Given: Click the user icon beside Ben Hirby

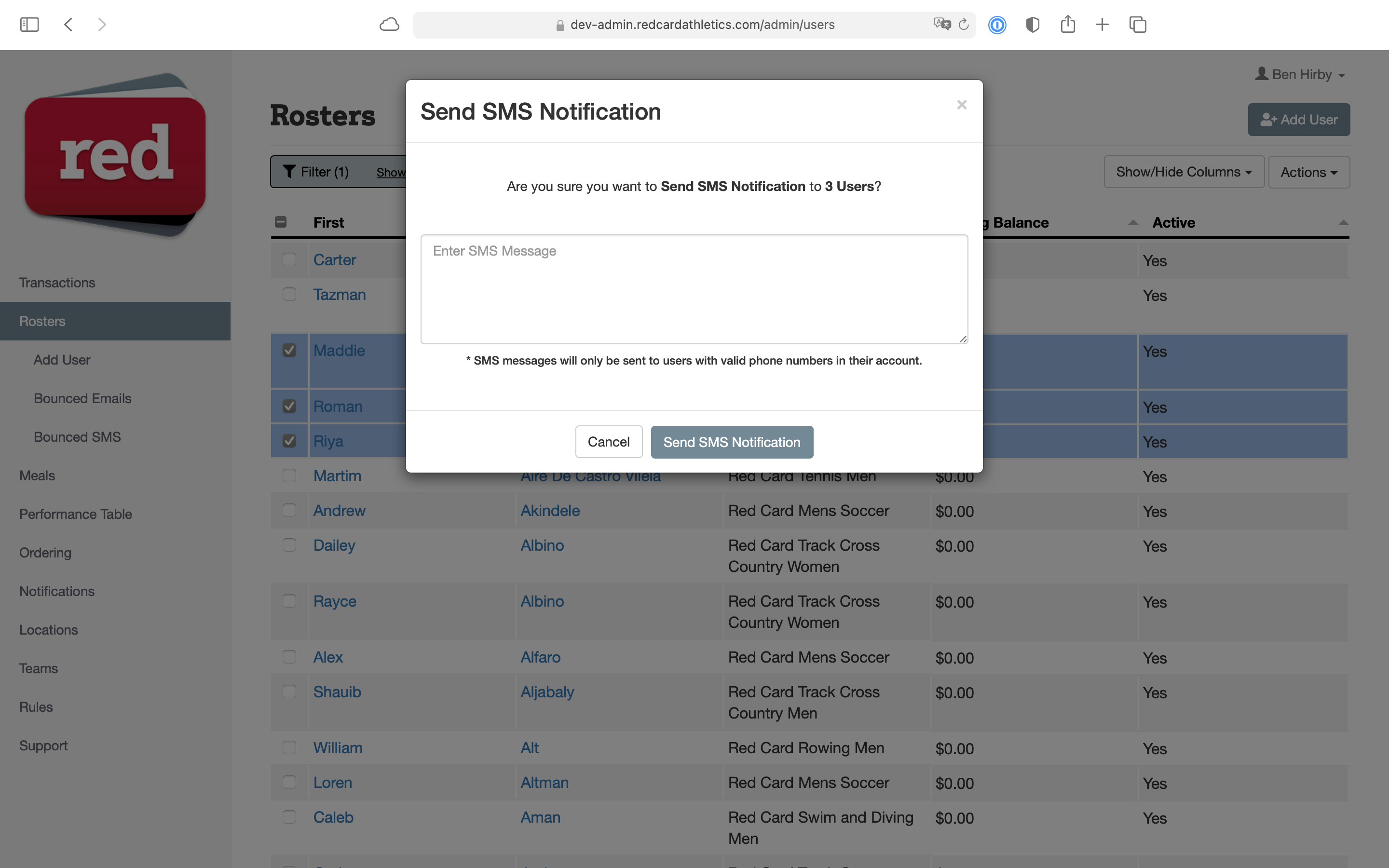Looking at the screenshot, I should coord(1261,73).
